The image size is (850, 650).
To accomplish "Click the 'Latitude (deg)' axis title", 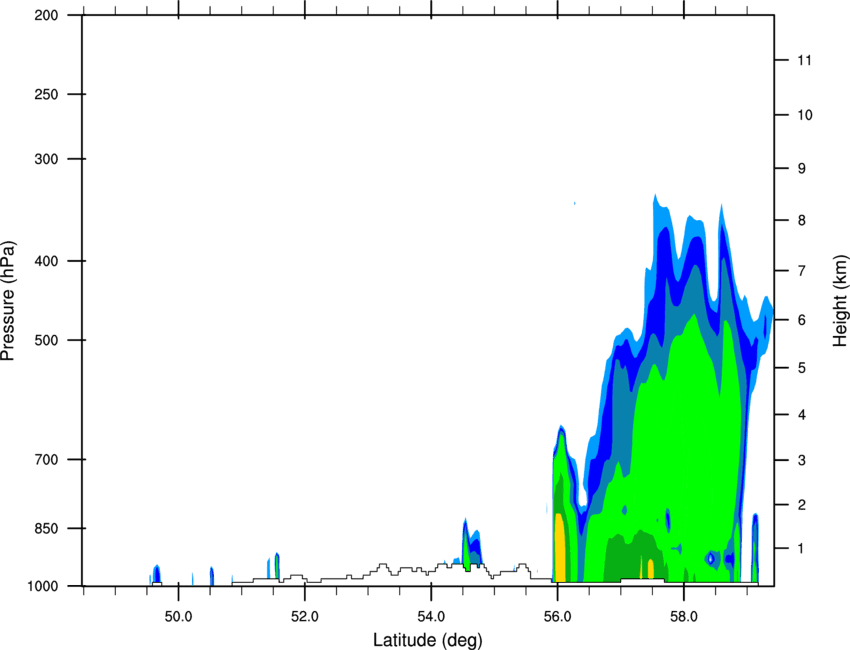I will [x=428, y=640].
